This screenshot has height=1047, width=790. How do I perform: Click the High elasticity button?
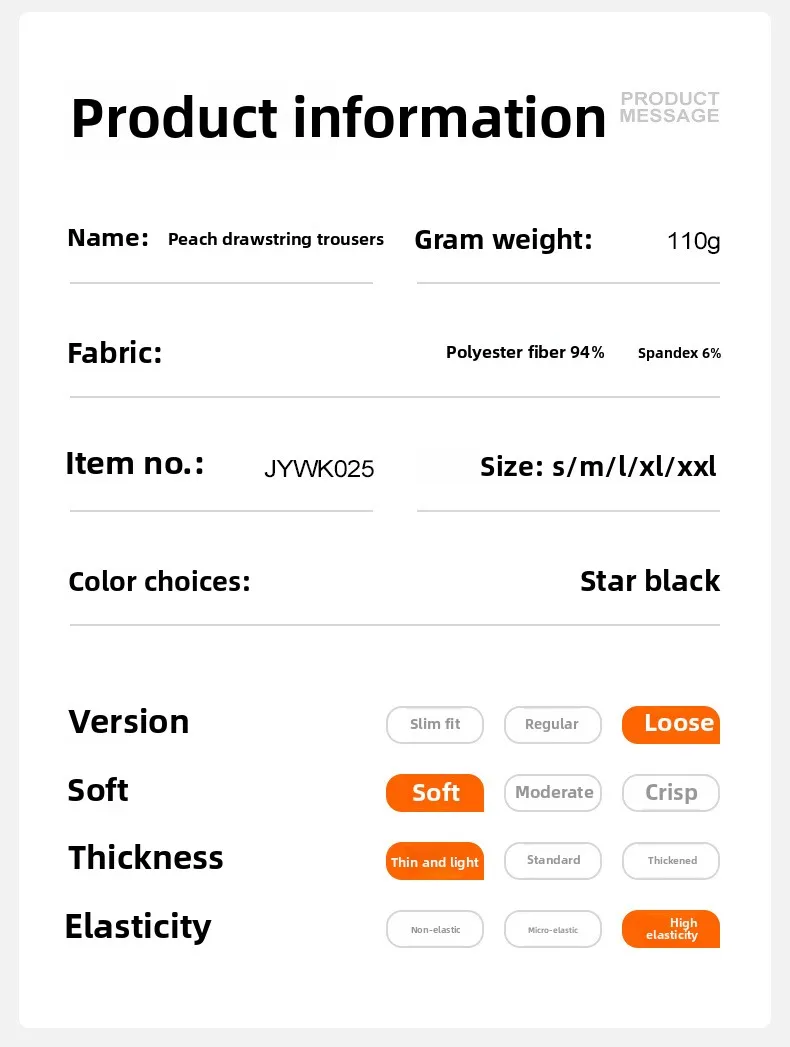click(x=671, y=929)
